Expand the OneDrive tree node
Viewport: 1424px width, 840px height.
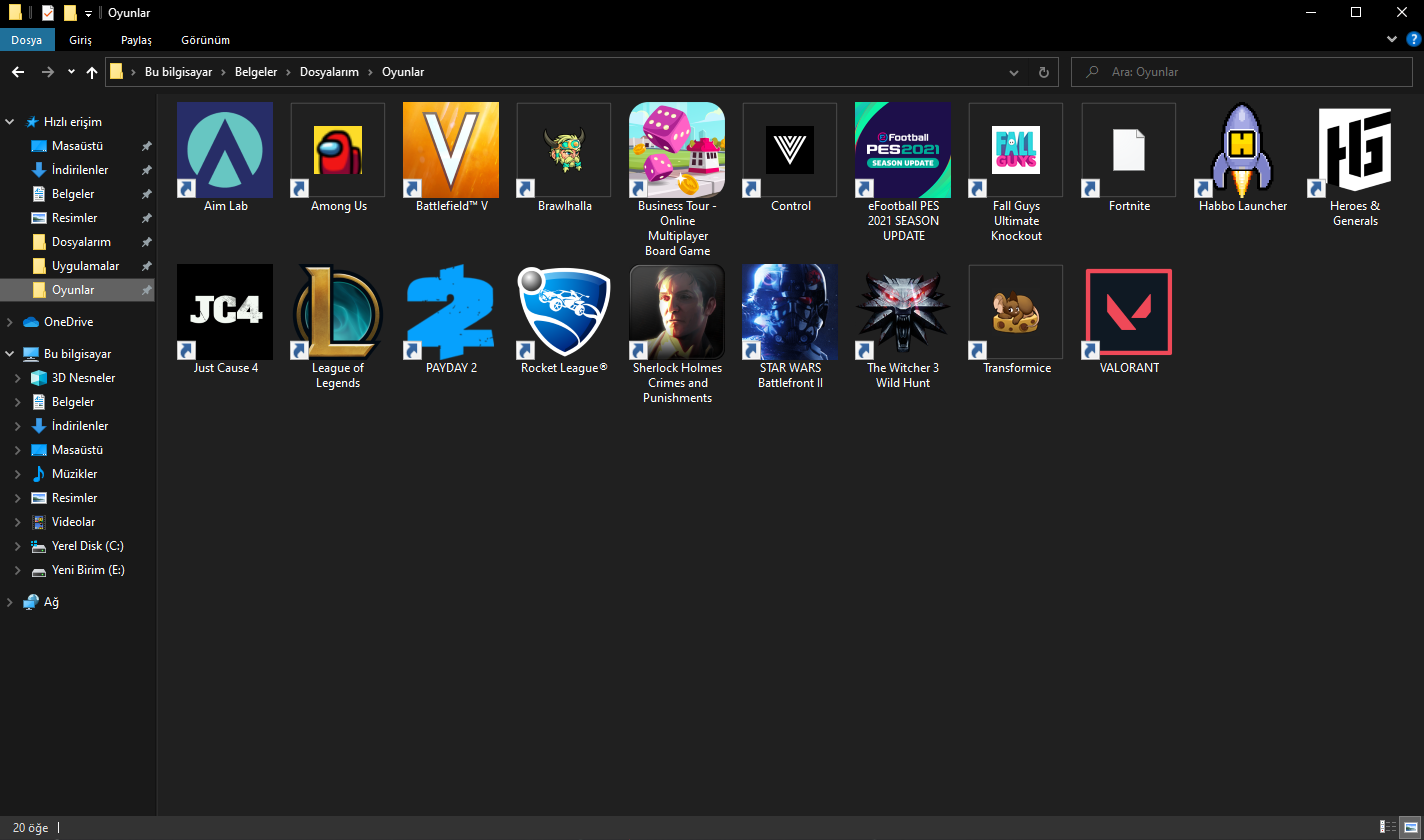pos(10,322)
